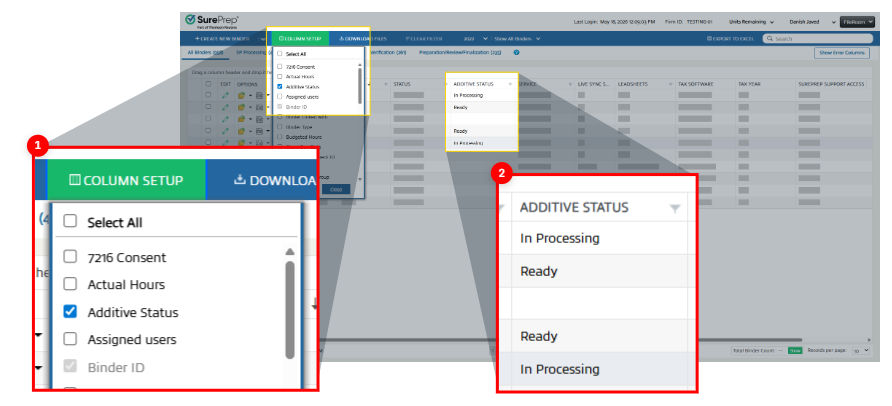
Task: Click the scroll-up arrow in magnified column list
Action: [x=290, y=252]
